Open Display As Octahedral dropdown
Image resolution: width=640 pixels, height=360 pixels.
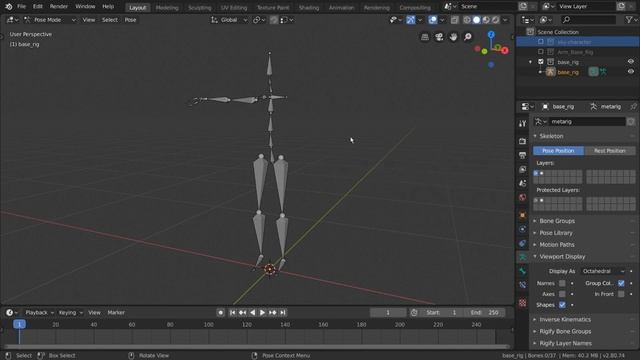(603, 271)
